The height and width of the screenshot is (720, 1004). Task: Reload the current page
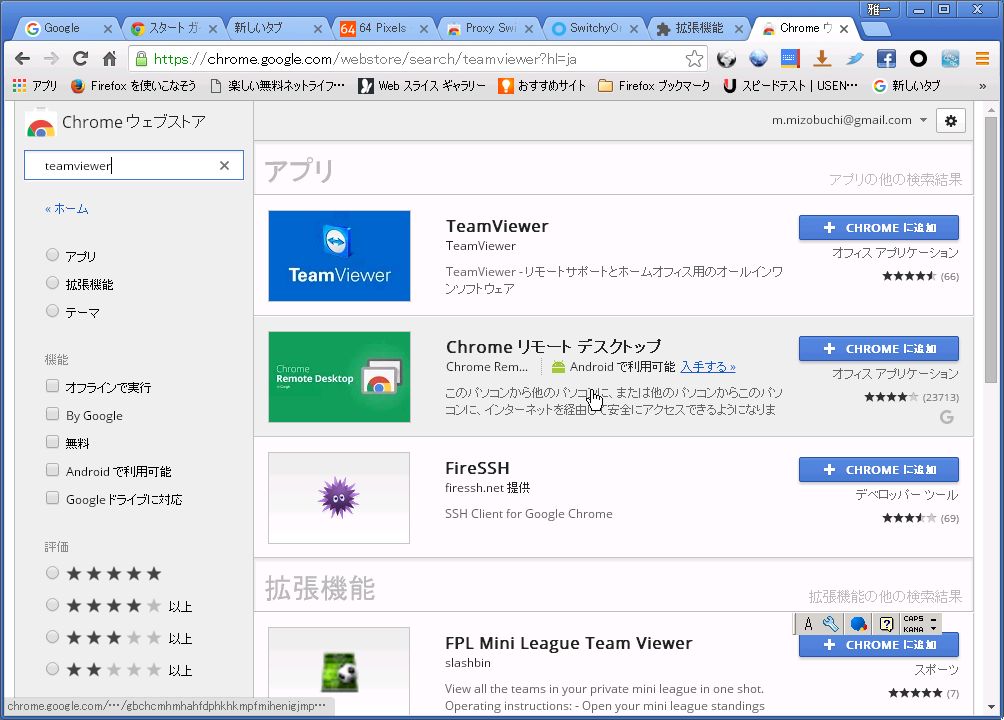[80, 59]
